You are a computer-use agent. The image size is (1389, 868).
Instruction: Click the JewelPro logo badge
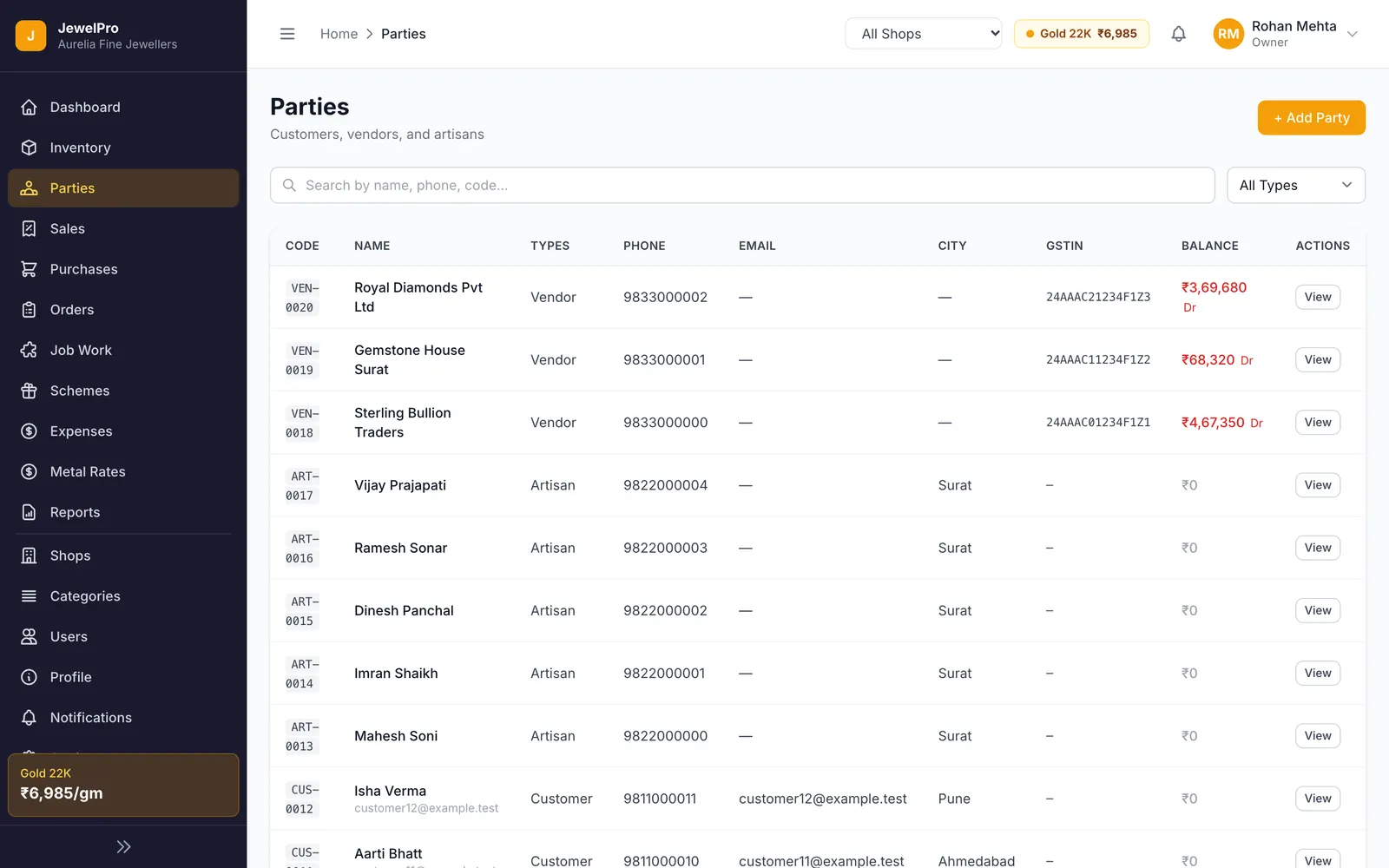pos(30,36)
